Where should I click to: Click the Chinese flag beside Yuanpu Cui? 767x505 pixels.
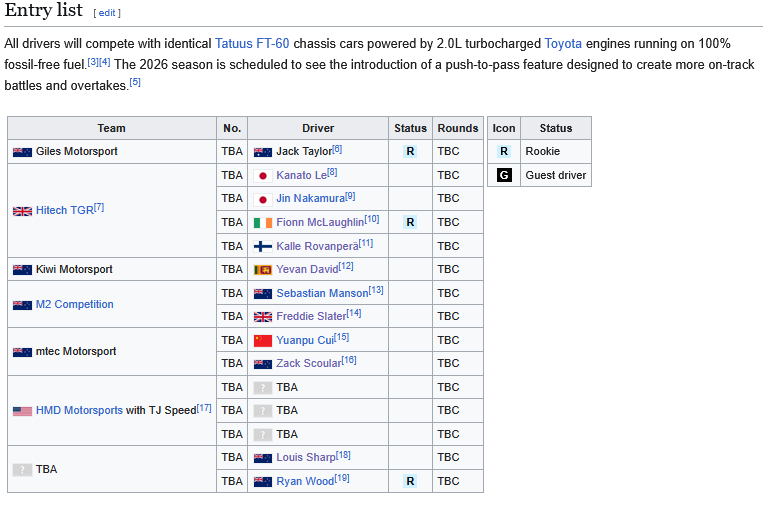(263, 341)
